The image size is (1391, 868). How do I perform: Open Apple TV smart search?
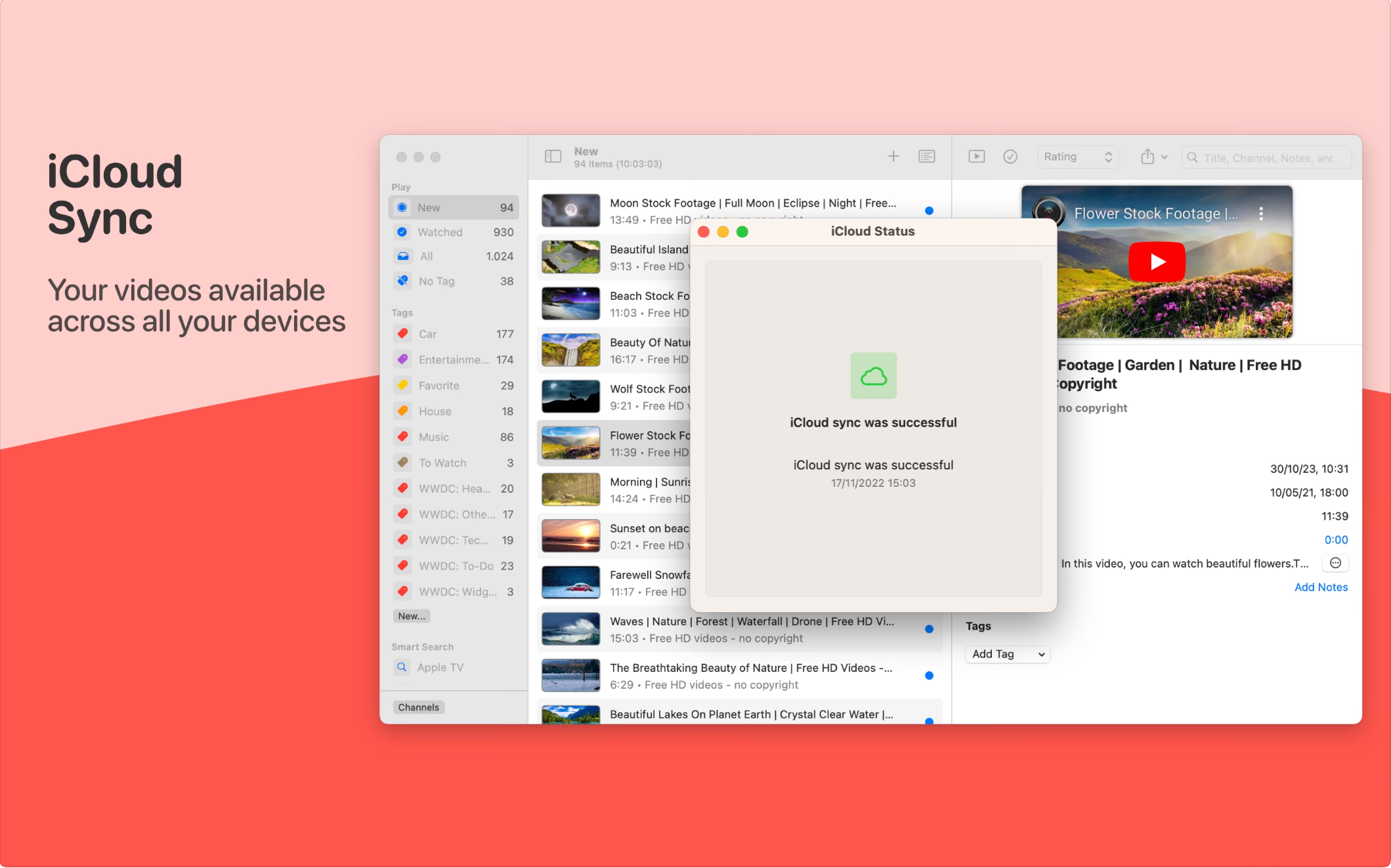(x=454, y=667)
